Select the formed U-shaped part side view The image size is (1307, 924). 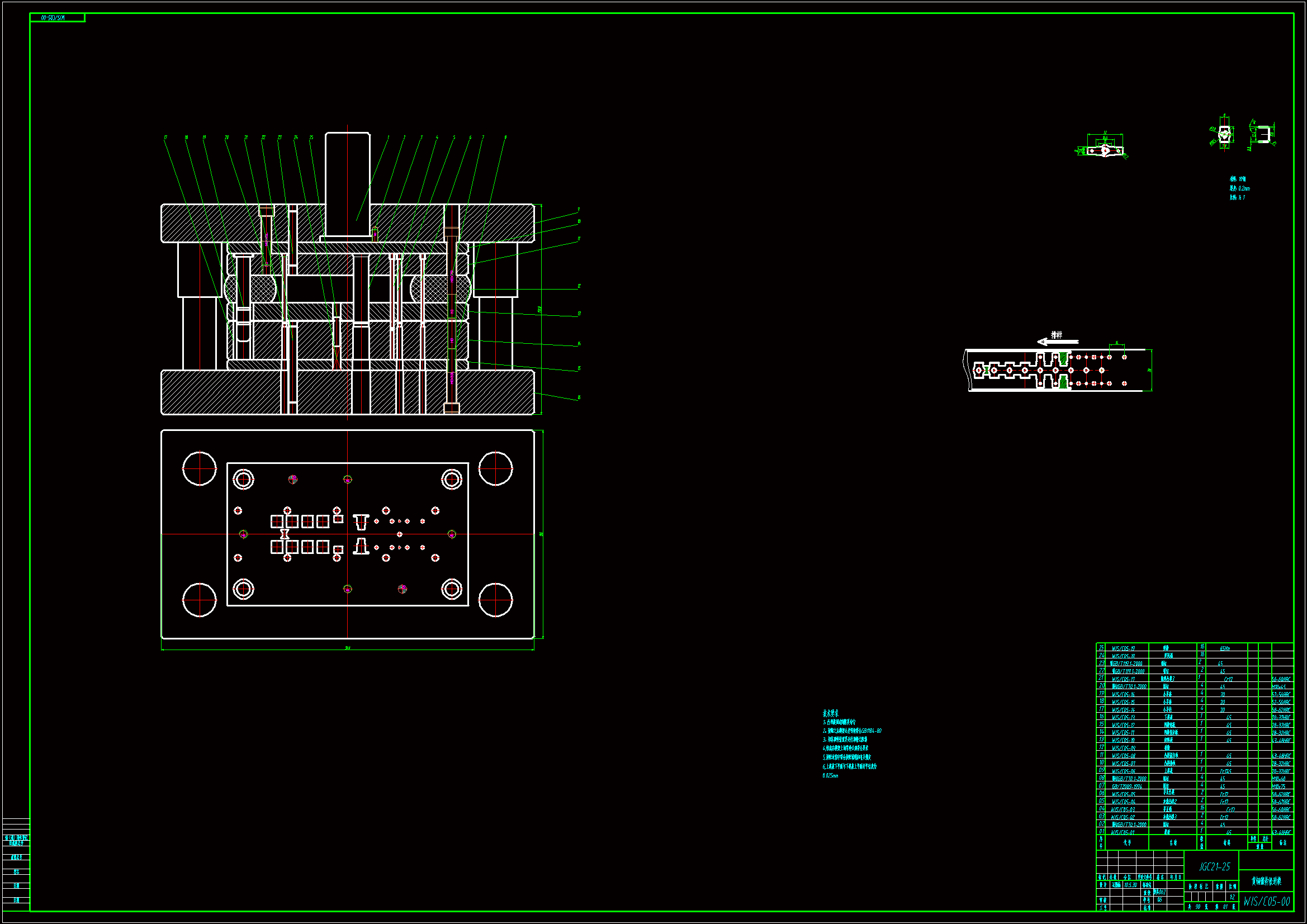[1263, 135]
